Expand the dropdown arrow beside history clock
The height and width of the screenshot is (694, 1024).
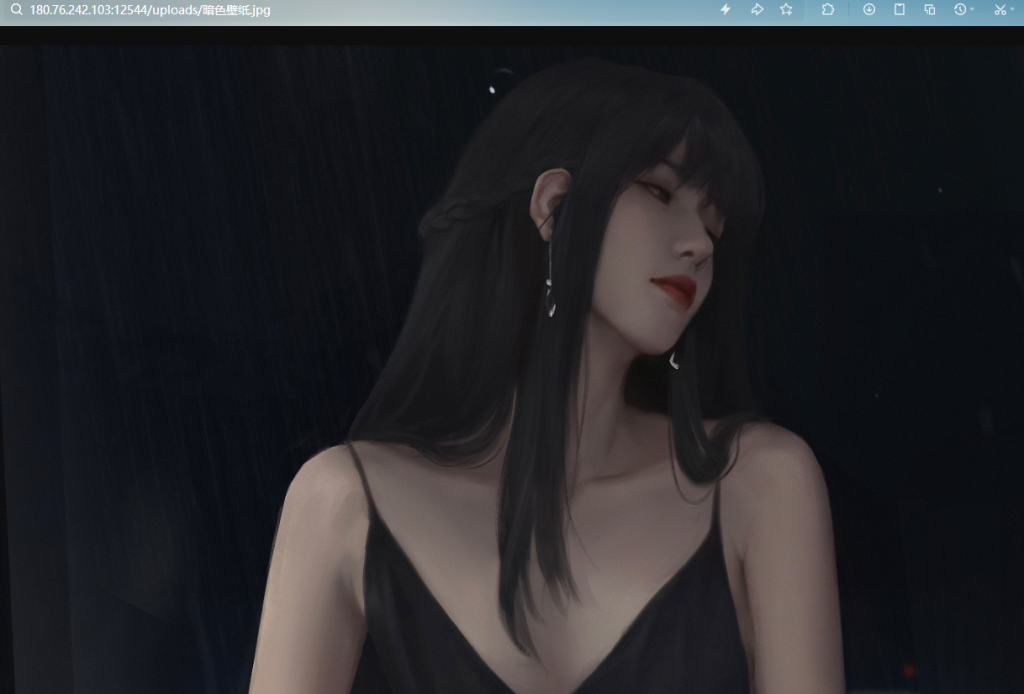pyautogui.click(x=973, y=10)
